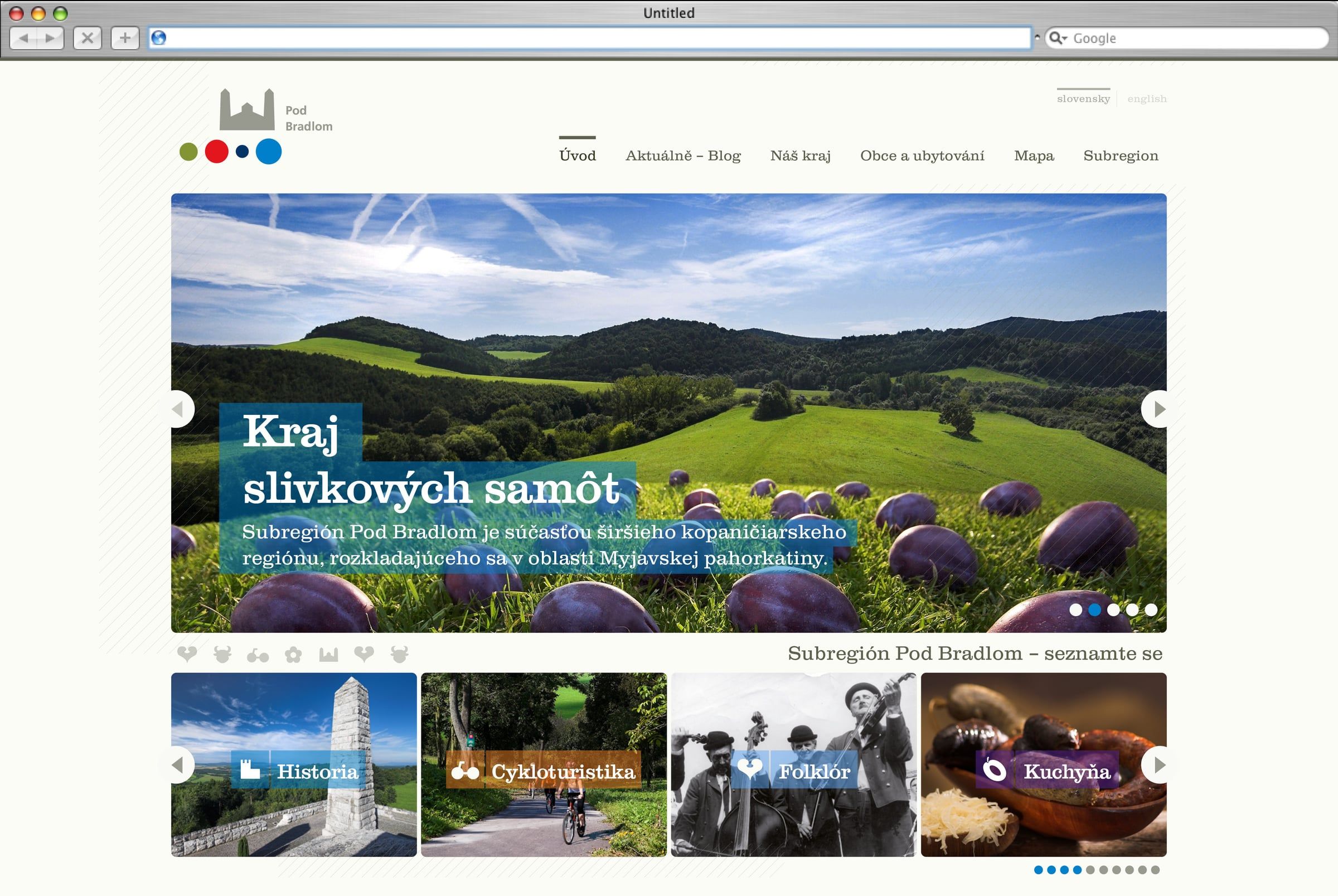
Task: Go back with the browser back arrow
Action: [24, 38]
